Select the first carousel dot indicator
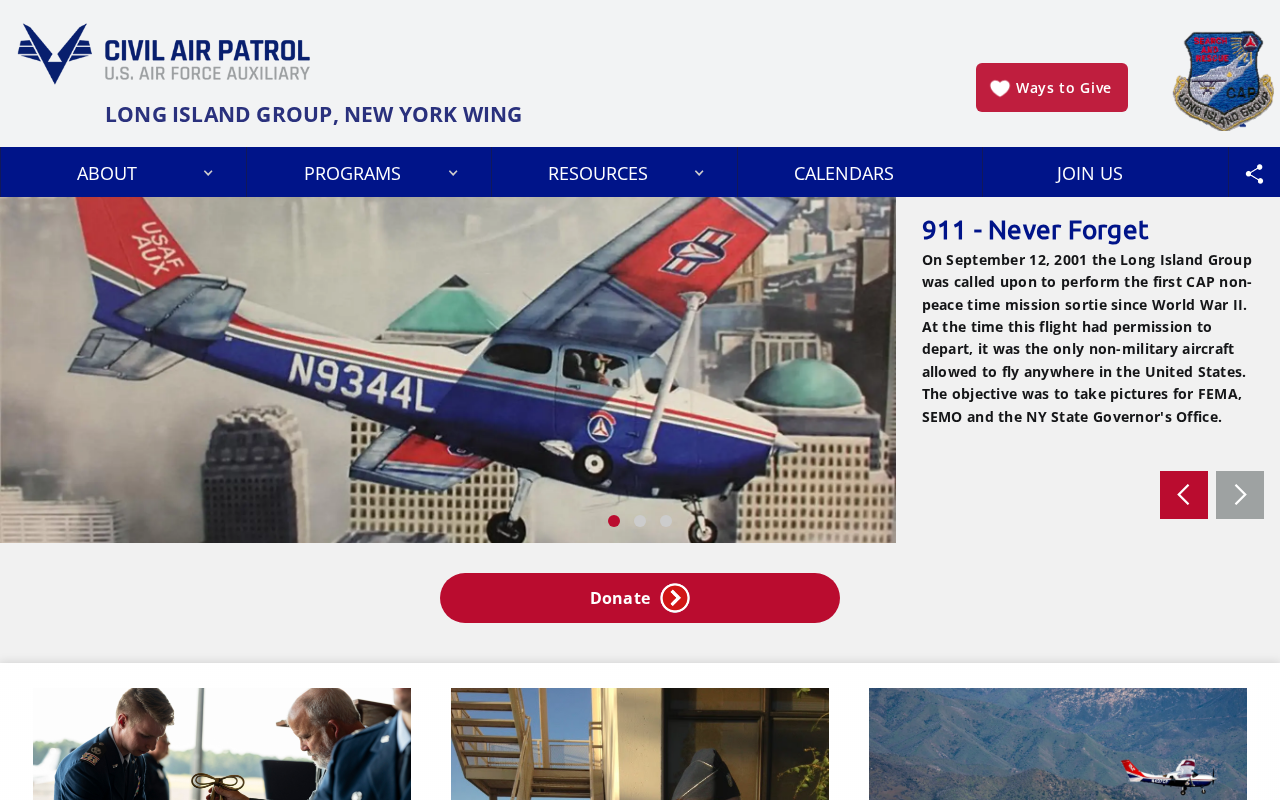This screenshot has height=800, width=1280. tap(614, 521)
